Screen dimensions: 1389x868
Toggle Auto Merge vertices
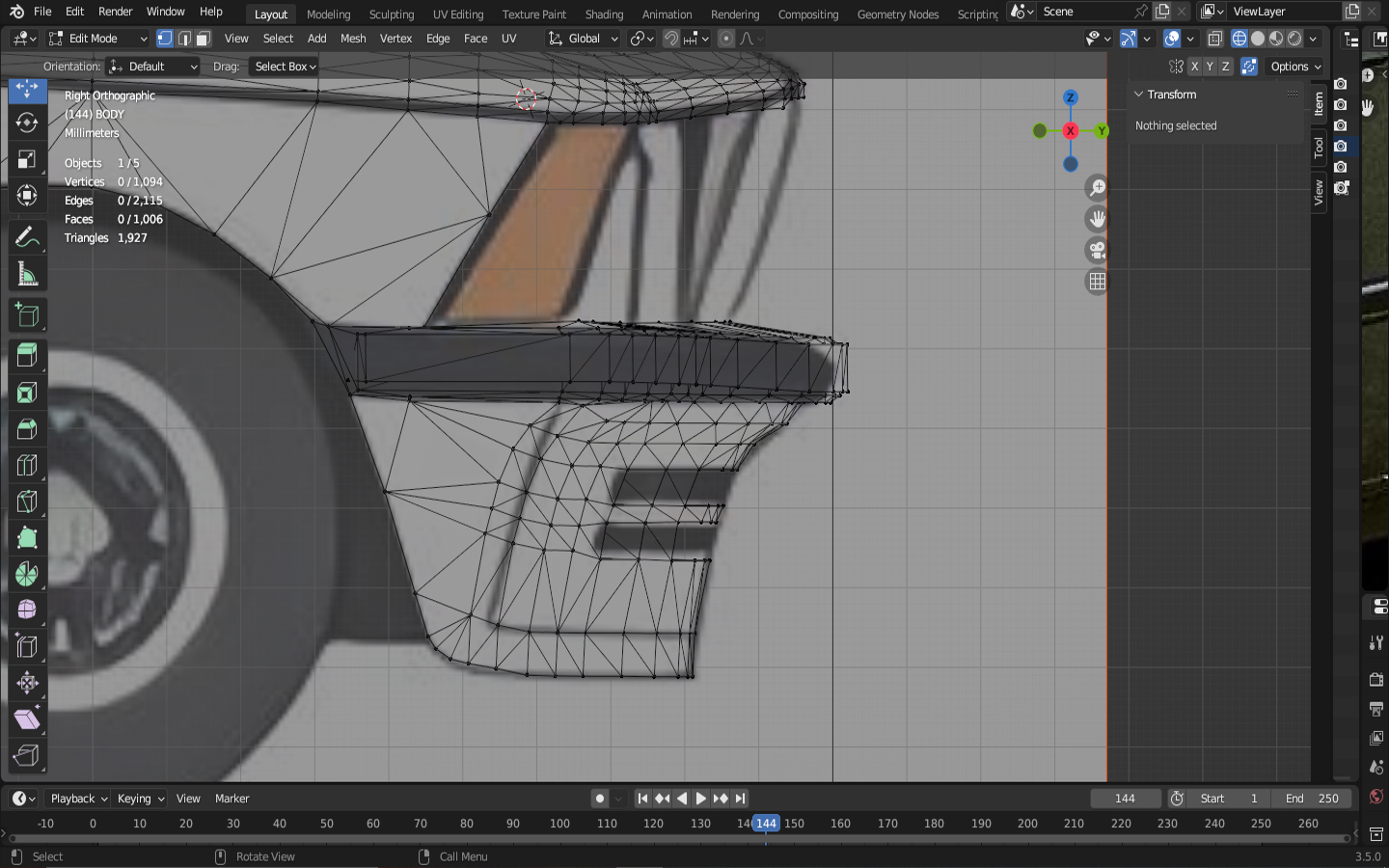pos(1249,67)
